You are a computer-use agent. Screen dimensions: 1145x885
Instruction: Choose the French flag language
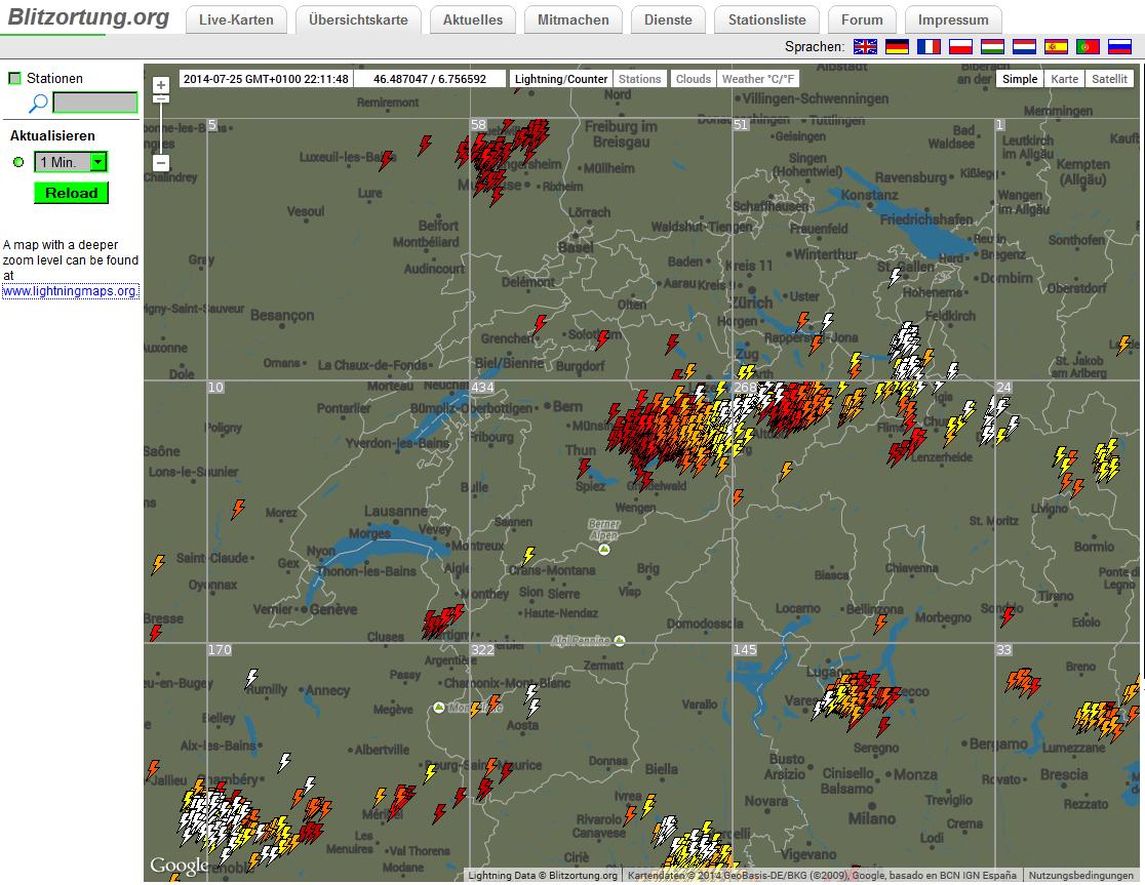pyautogui.click(x=929, y=47)
